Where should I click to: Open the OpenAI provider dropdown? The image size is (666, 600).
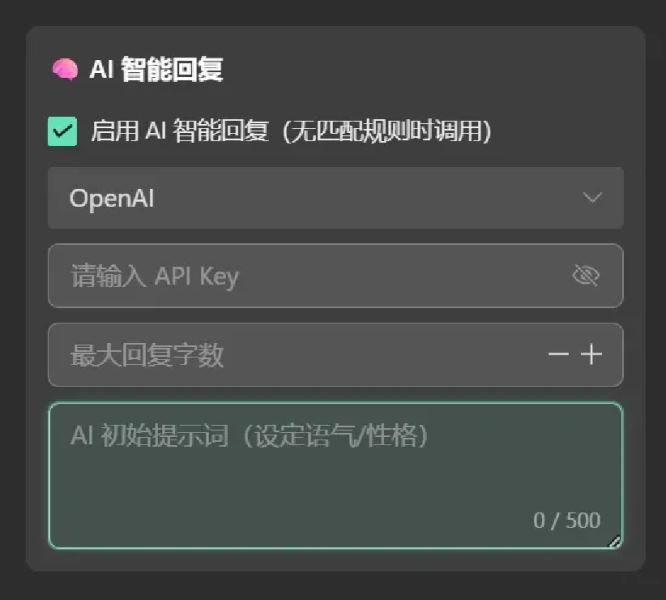click(335, 198)
